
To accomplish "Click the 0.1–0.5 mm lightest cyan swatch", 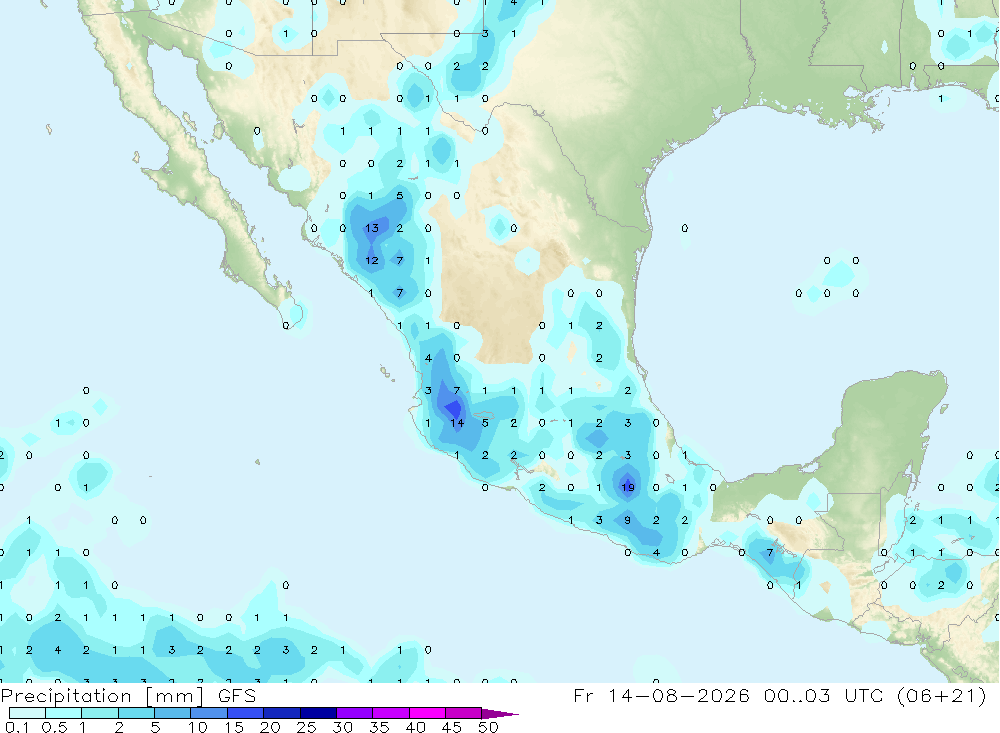I will tap(27, 713).
